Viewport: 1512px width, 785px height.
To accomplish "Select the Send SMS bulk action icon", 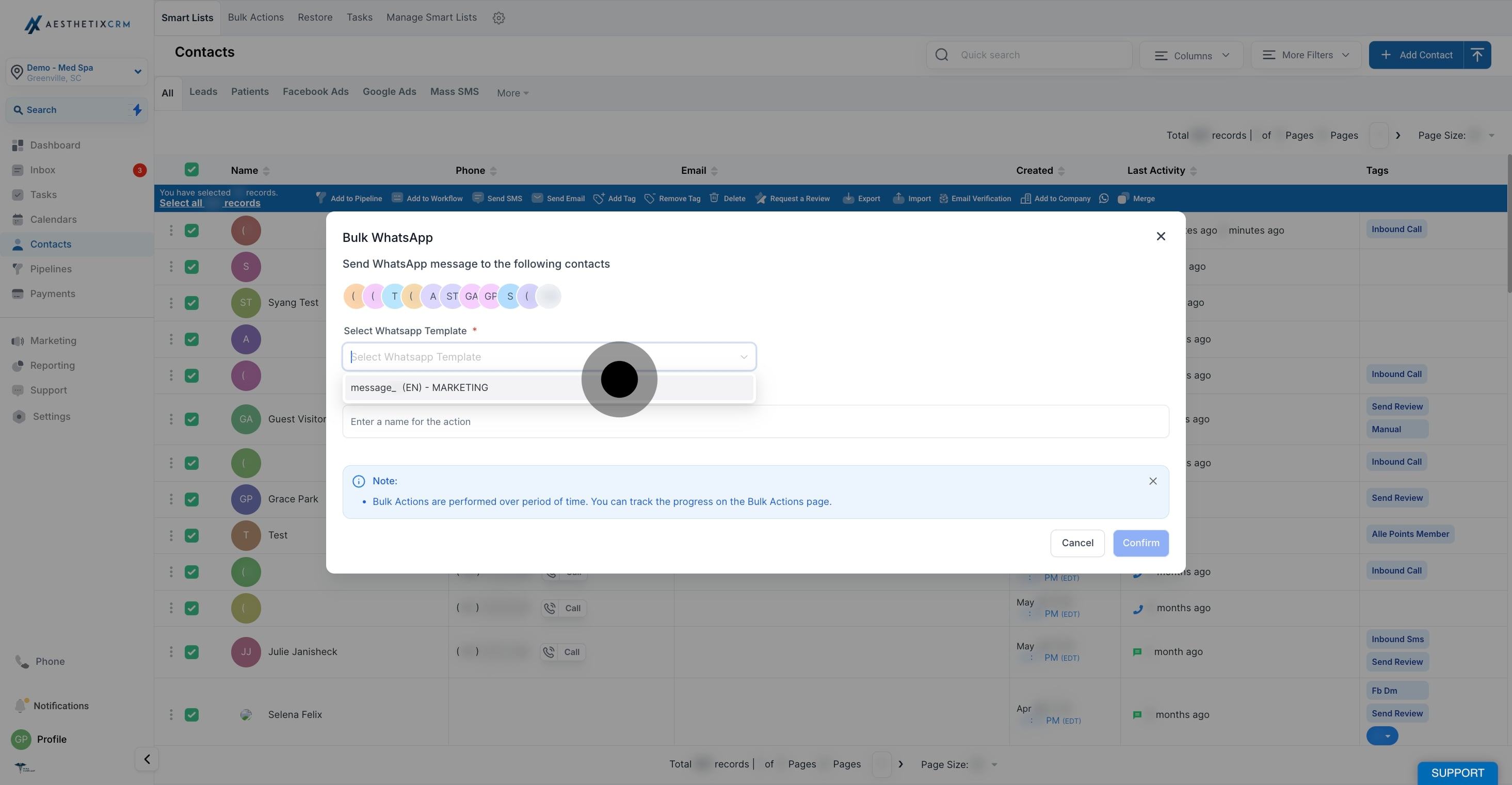I will click(496, 198).
